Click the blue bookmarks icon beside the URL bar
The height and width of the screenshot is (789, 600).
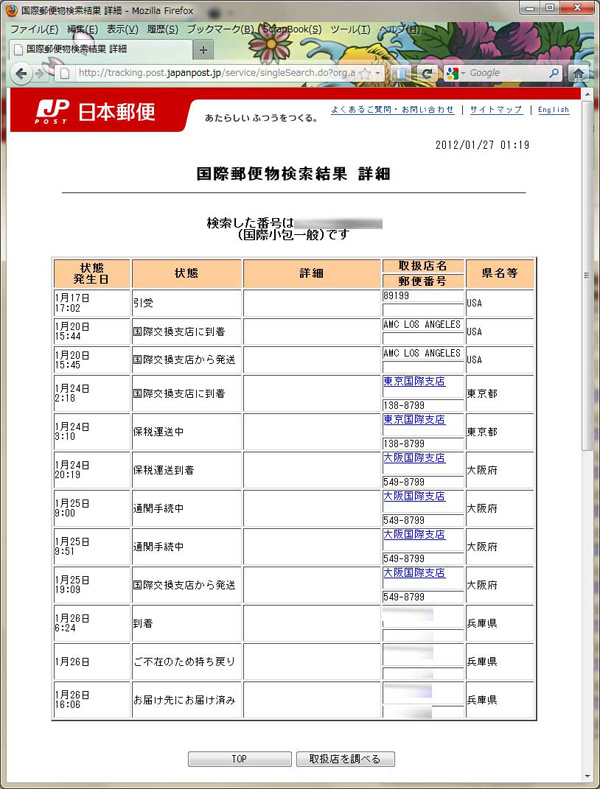click(x=401, y=73)
